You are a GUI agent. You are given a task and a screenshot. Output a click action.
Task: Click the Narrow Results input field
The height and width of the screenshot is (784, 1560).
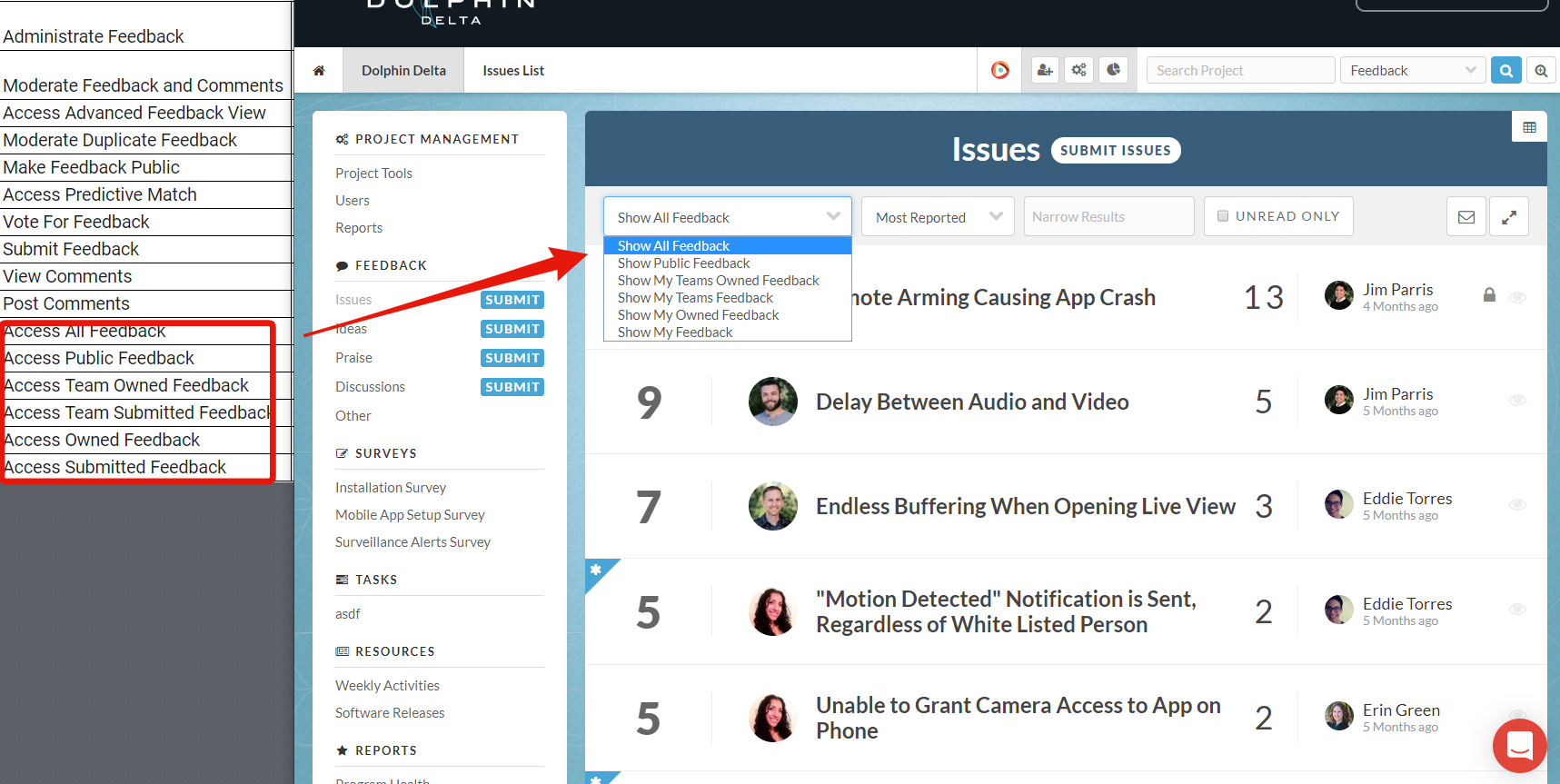pyautogui.click(x=1108, y=216)
